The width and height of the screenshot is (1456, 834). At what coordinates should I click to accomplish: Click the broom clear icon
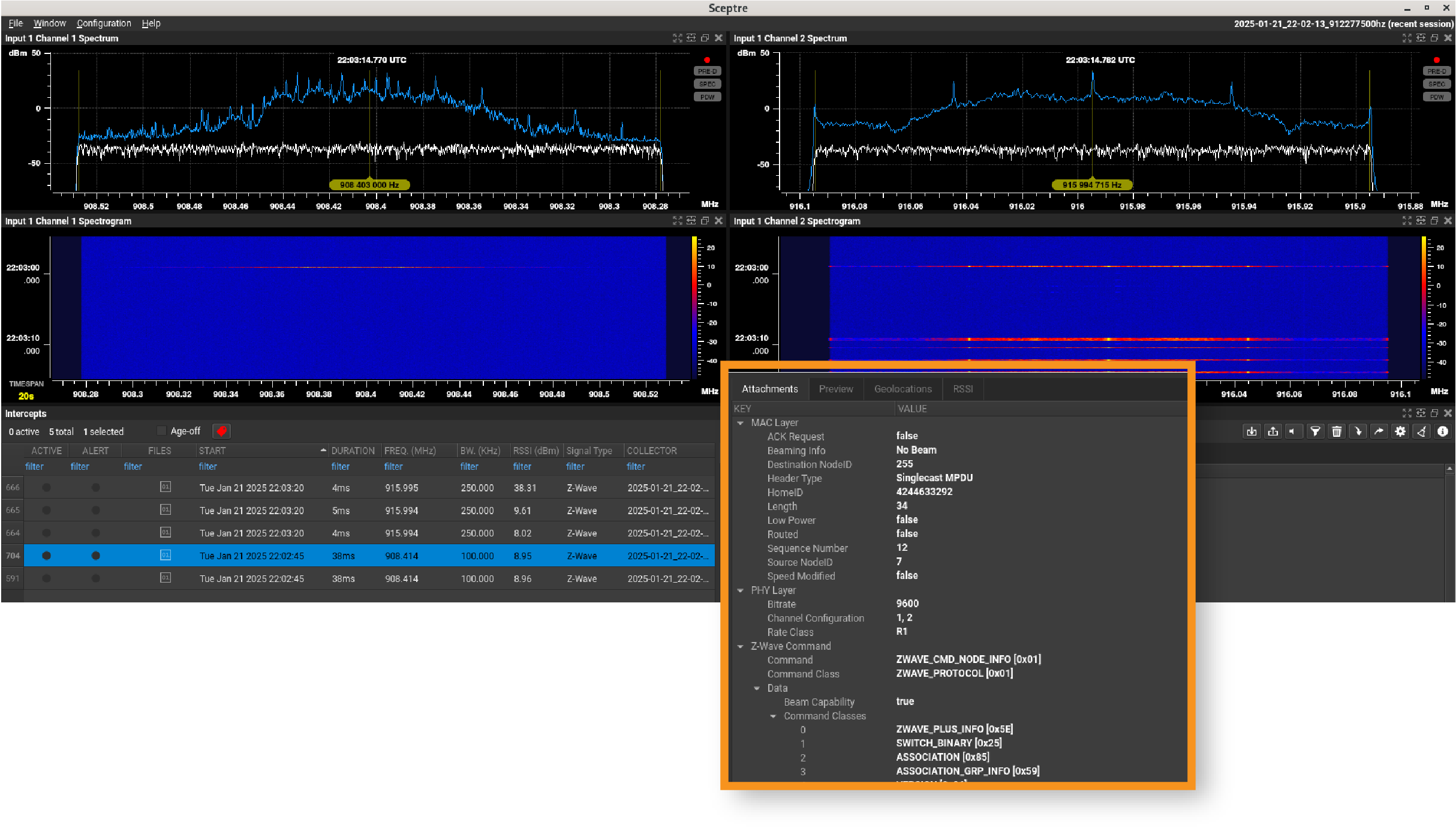1421,431
